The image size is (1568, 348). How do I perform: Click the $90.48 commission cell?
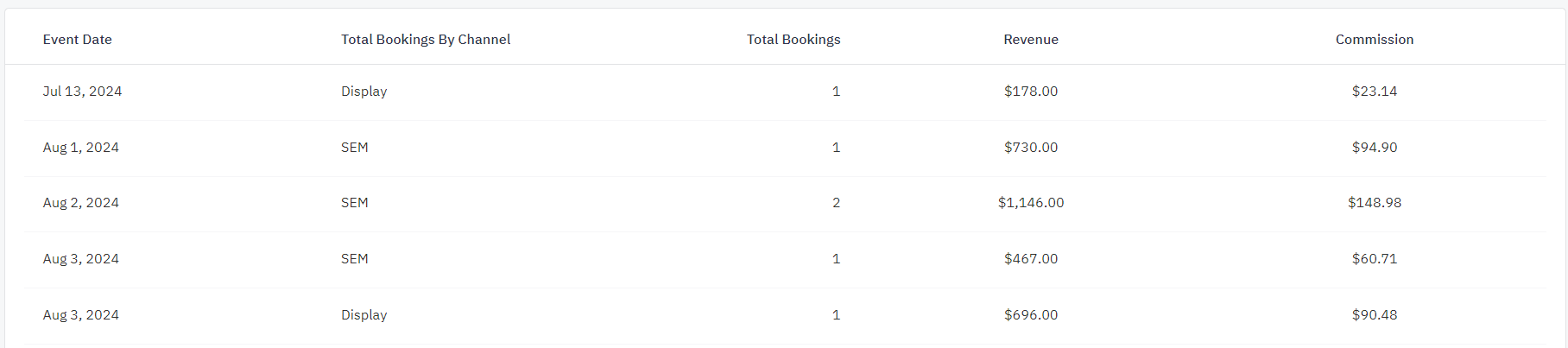(1374, 315)
